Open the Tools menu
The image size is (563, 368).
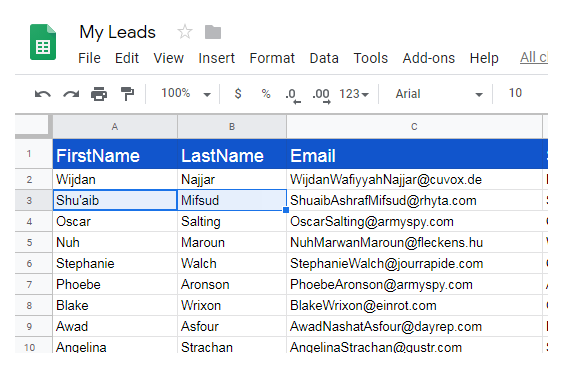point(371,58)
